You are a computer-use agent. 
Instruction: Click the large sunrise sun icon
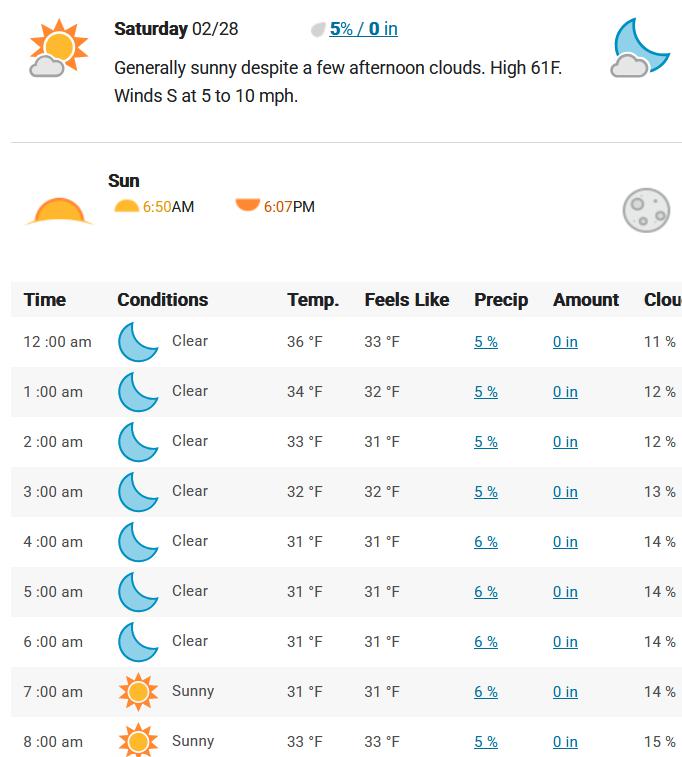[x=59, y=210]
